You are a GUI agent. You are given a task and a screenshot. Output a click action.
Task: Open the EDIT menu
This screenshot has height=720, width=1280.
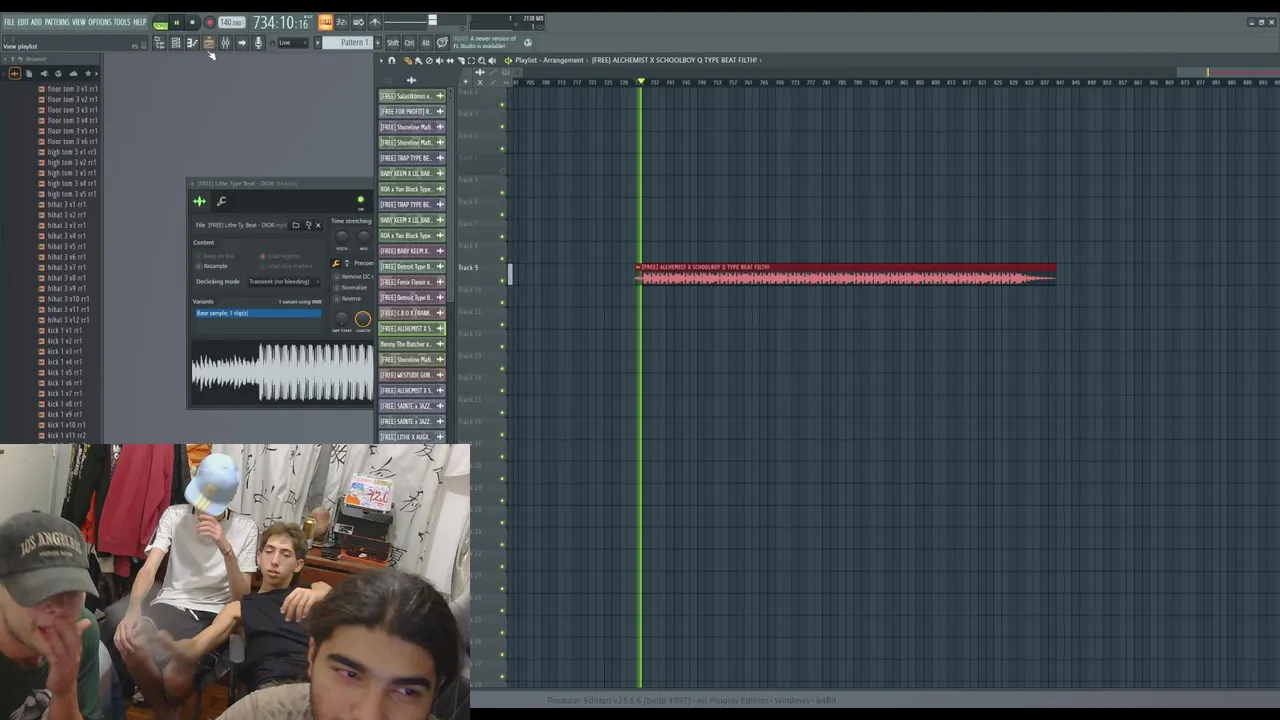tap(23, 22)
